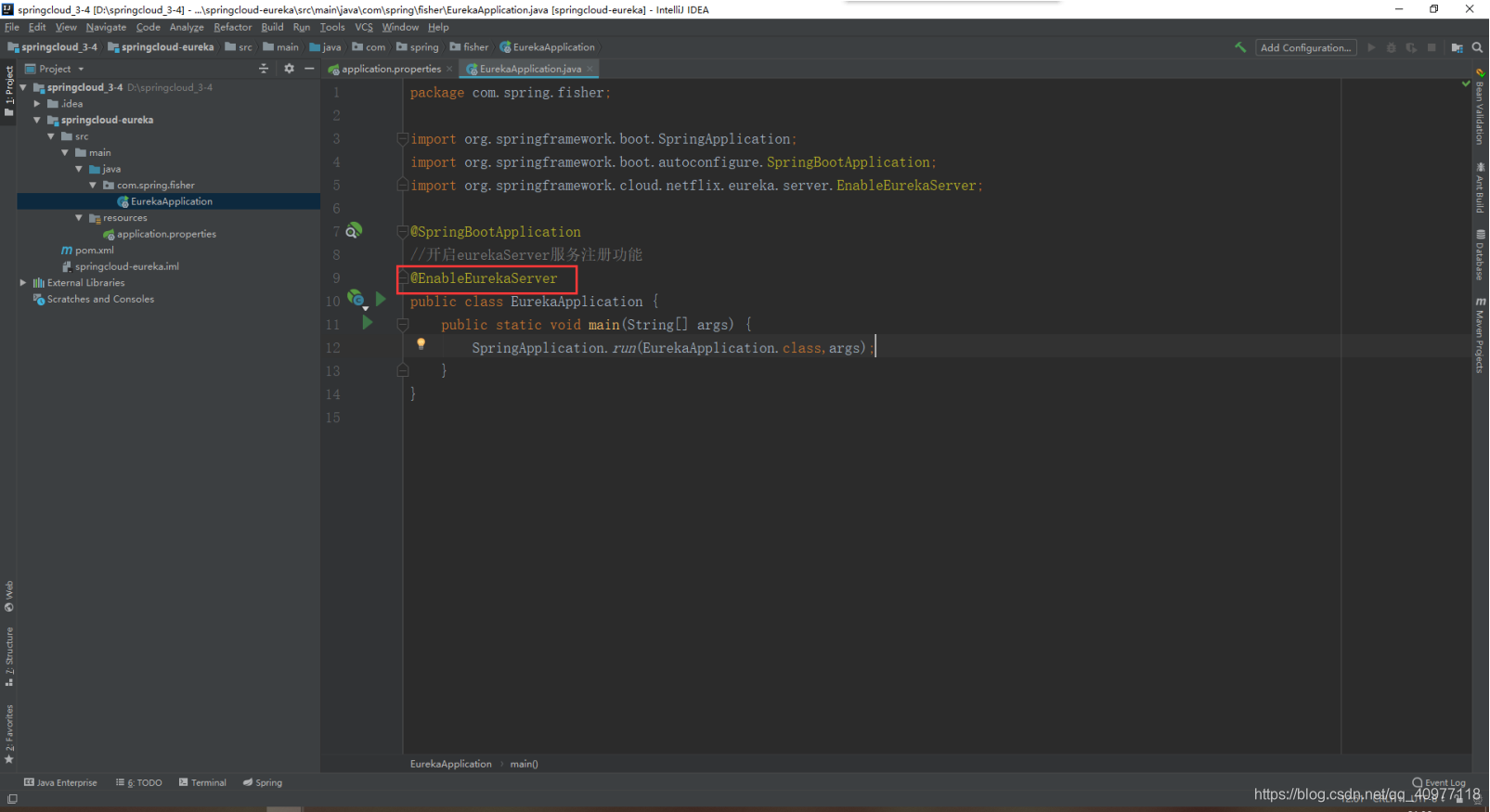Open the Database side panel
The width and height of the screenshot is (1490, 812).
(1480, 255)
